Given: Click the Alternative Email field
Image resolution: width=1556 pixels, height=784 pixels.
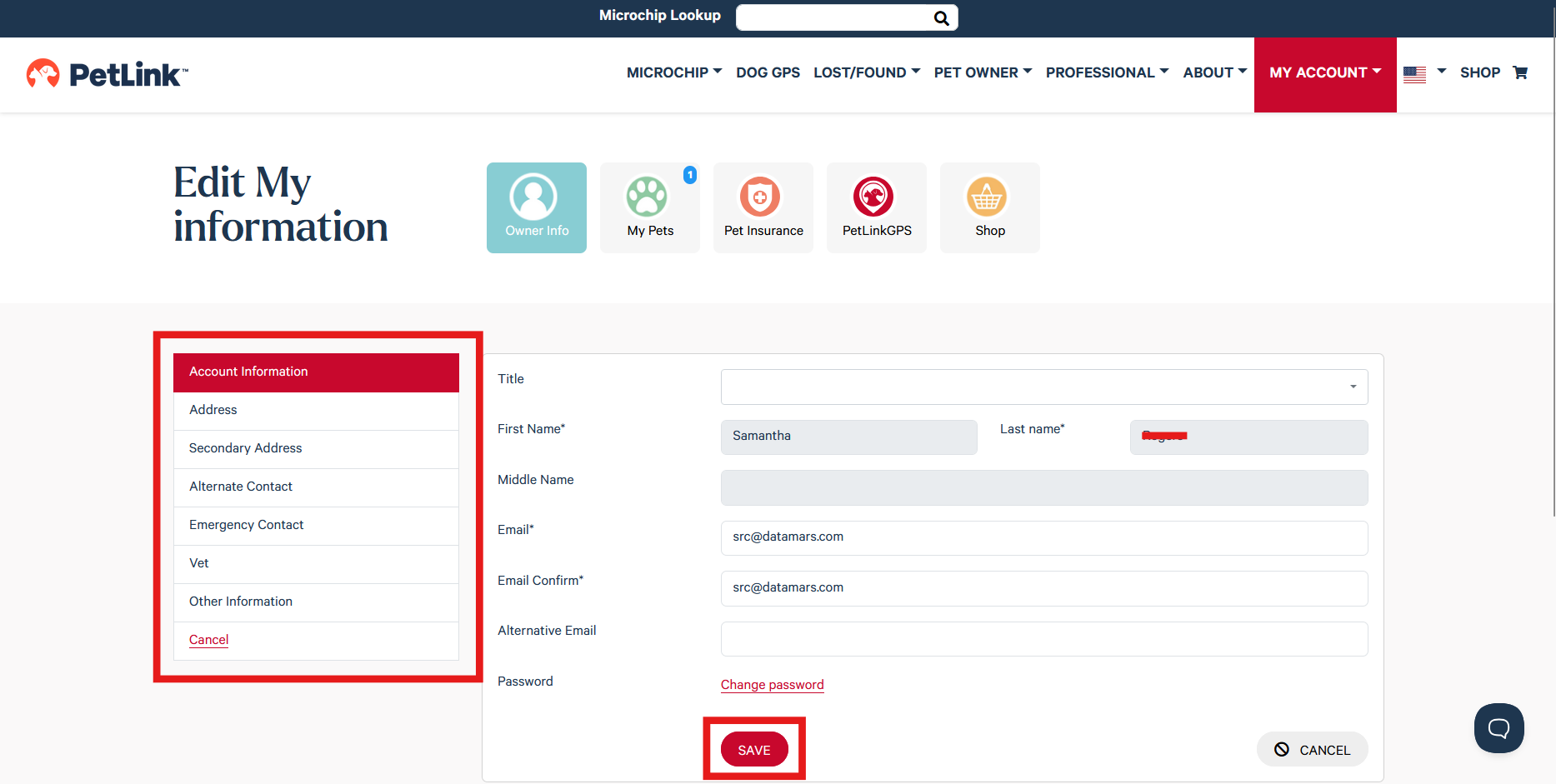Looking at the screenshot, I should [1044, 639].
